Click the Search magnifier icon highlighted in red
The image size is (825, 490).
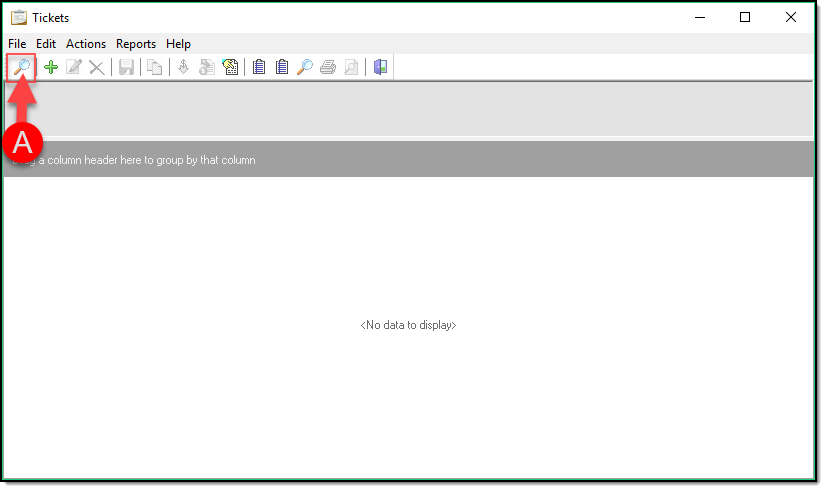[x=20, y=68]
